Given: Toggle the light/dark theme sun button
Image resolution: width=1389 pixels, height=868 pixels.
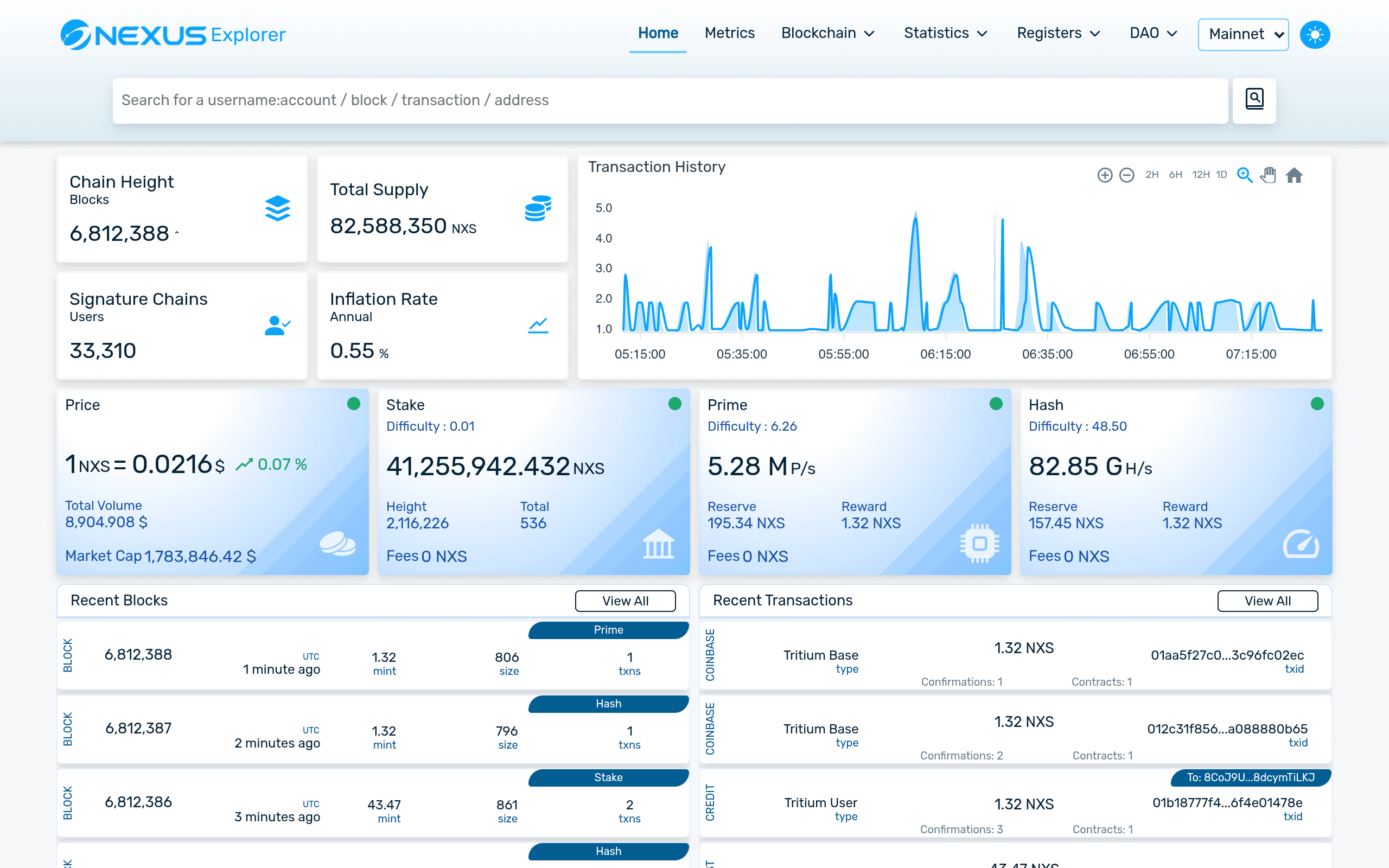Looking at the screenshot, I should (1315, 34).
